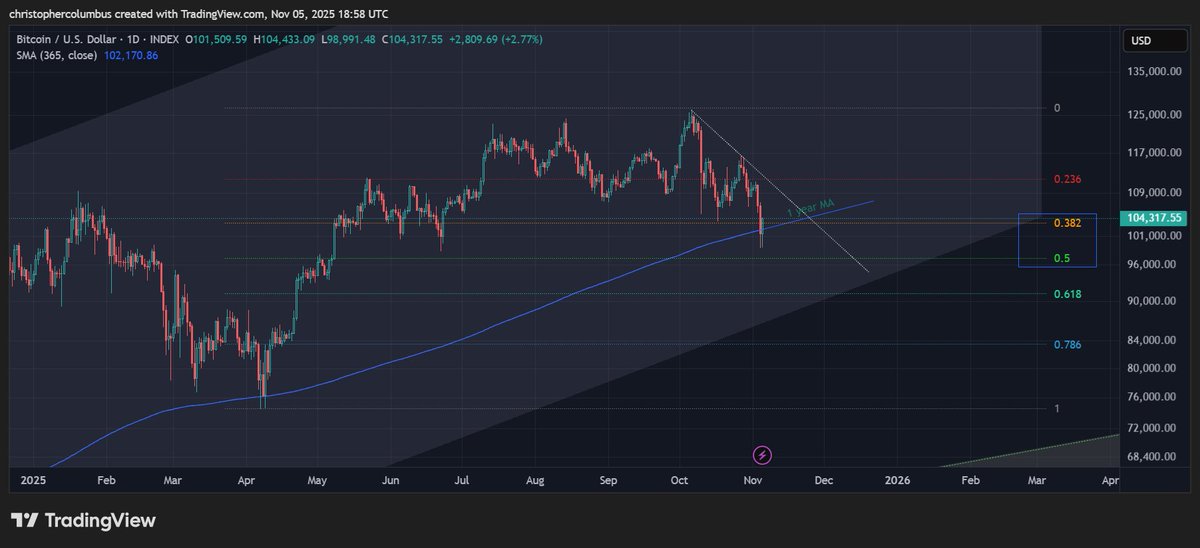Click the 2026 label on time axis

897,481
